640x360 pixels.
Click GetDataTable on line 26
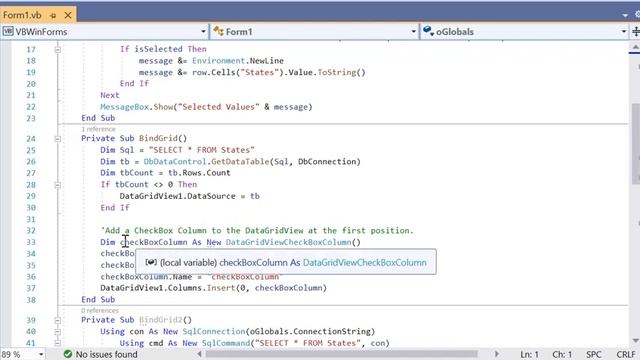pos(240,162)
